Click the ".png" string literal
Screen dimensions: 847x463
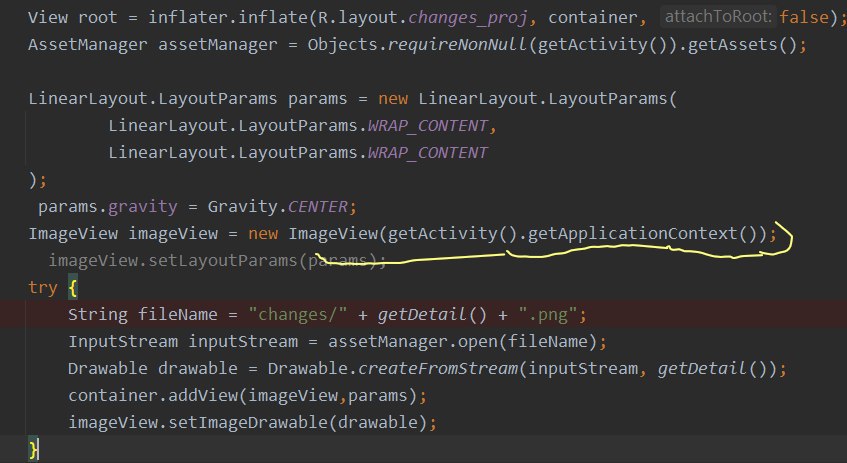[548, 314]
